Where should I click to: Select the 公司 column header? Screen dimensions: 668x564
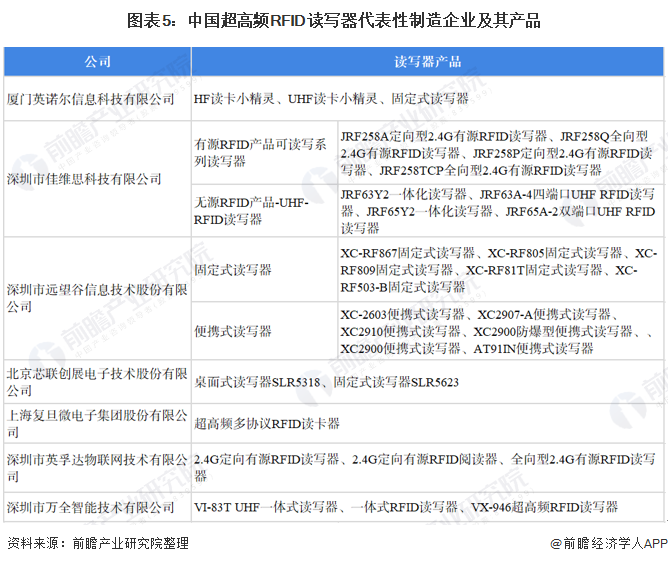coord(97,62)
